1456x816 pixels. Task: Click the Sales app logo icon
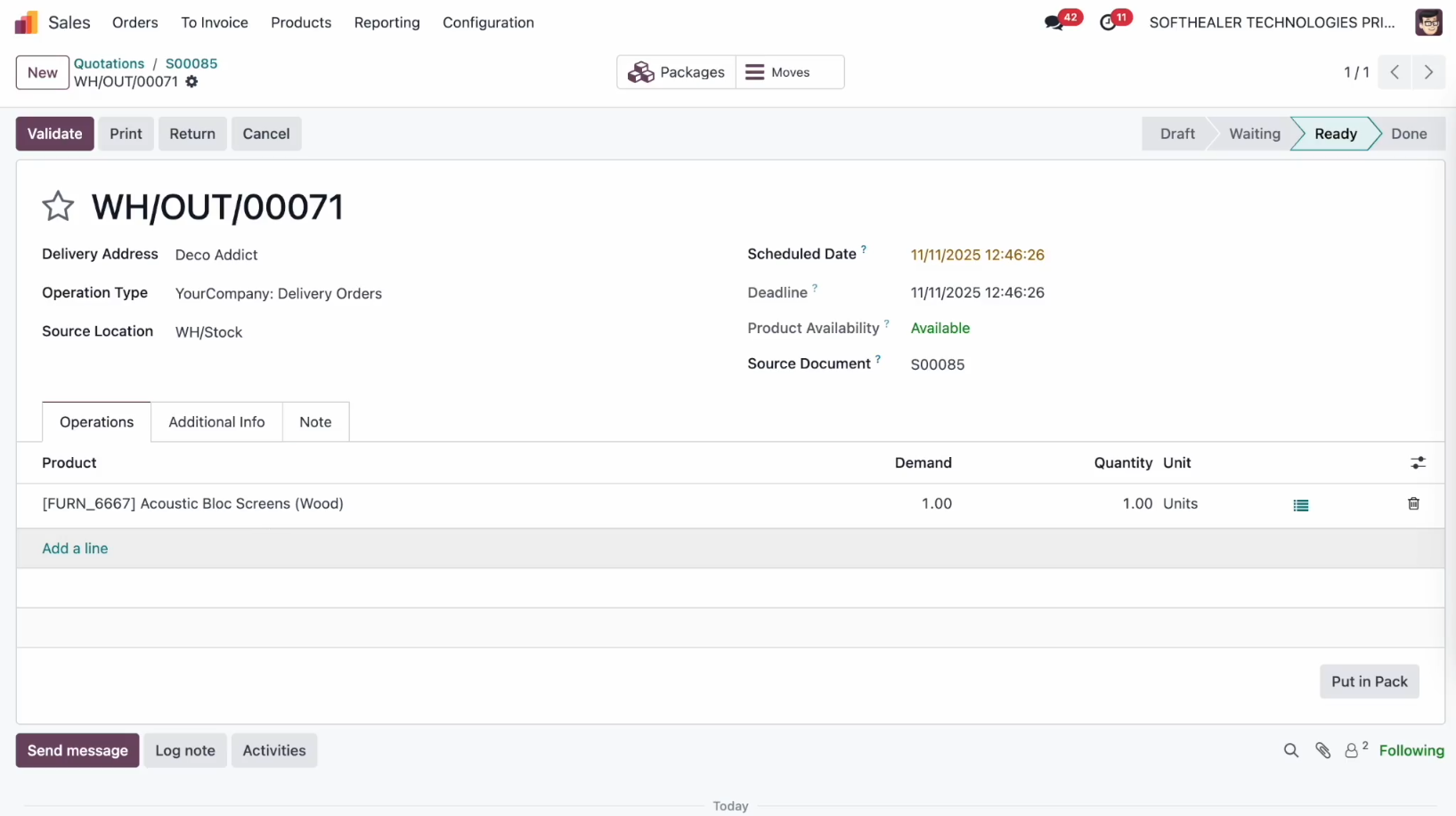(x=27, y=22)
